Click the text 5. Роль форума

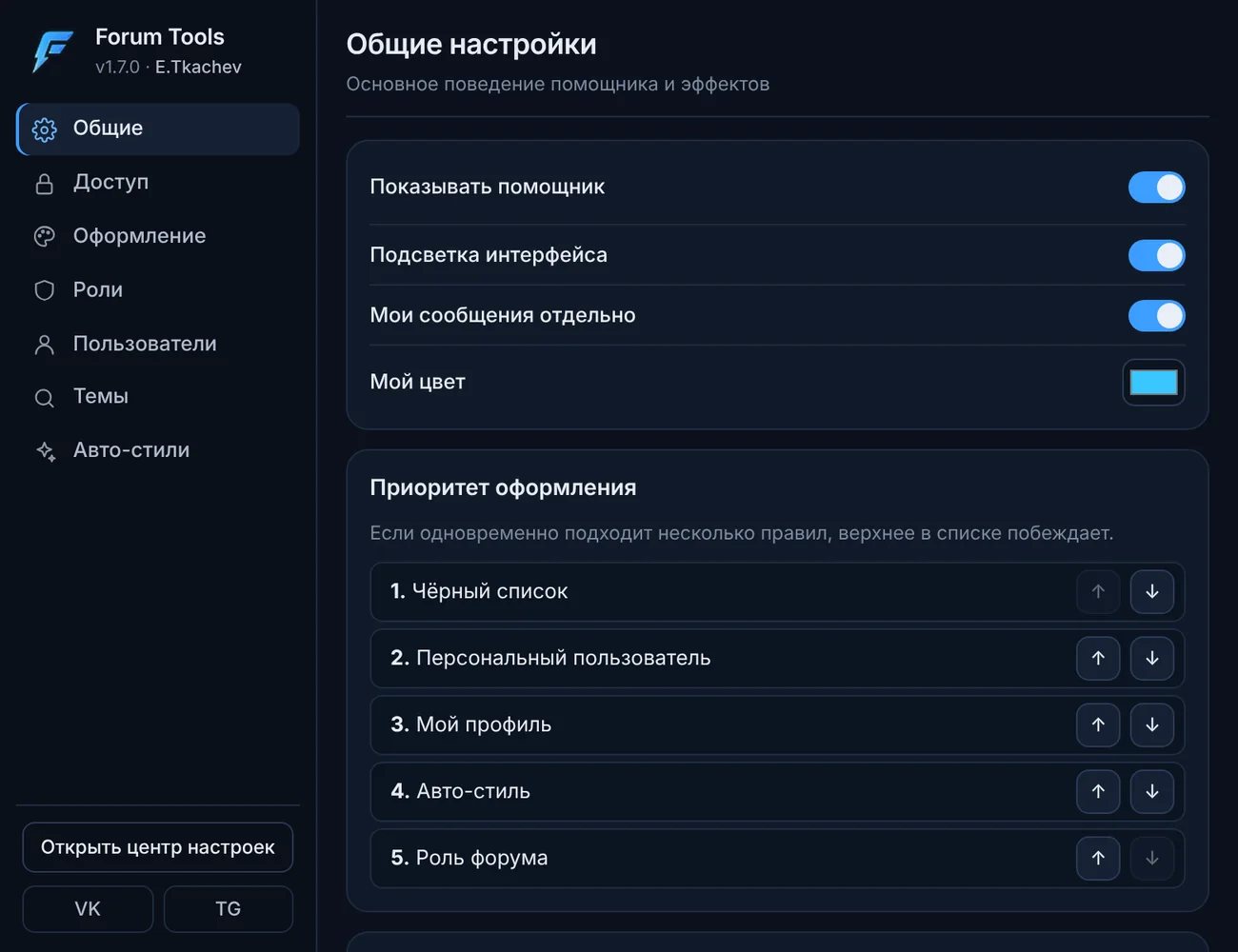click(x=469, y=858)
